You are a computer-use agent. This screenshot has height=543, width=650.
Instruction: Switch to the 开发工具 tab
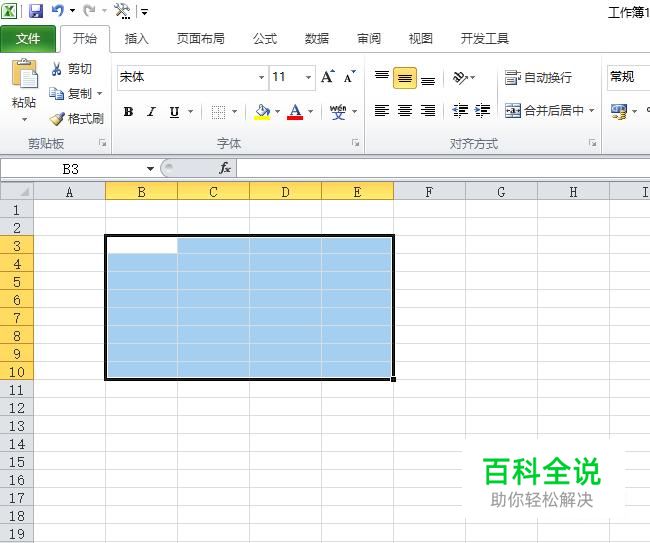(485, 39)
